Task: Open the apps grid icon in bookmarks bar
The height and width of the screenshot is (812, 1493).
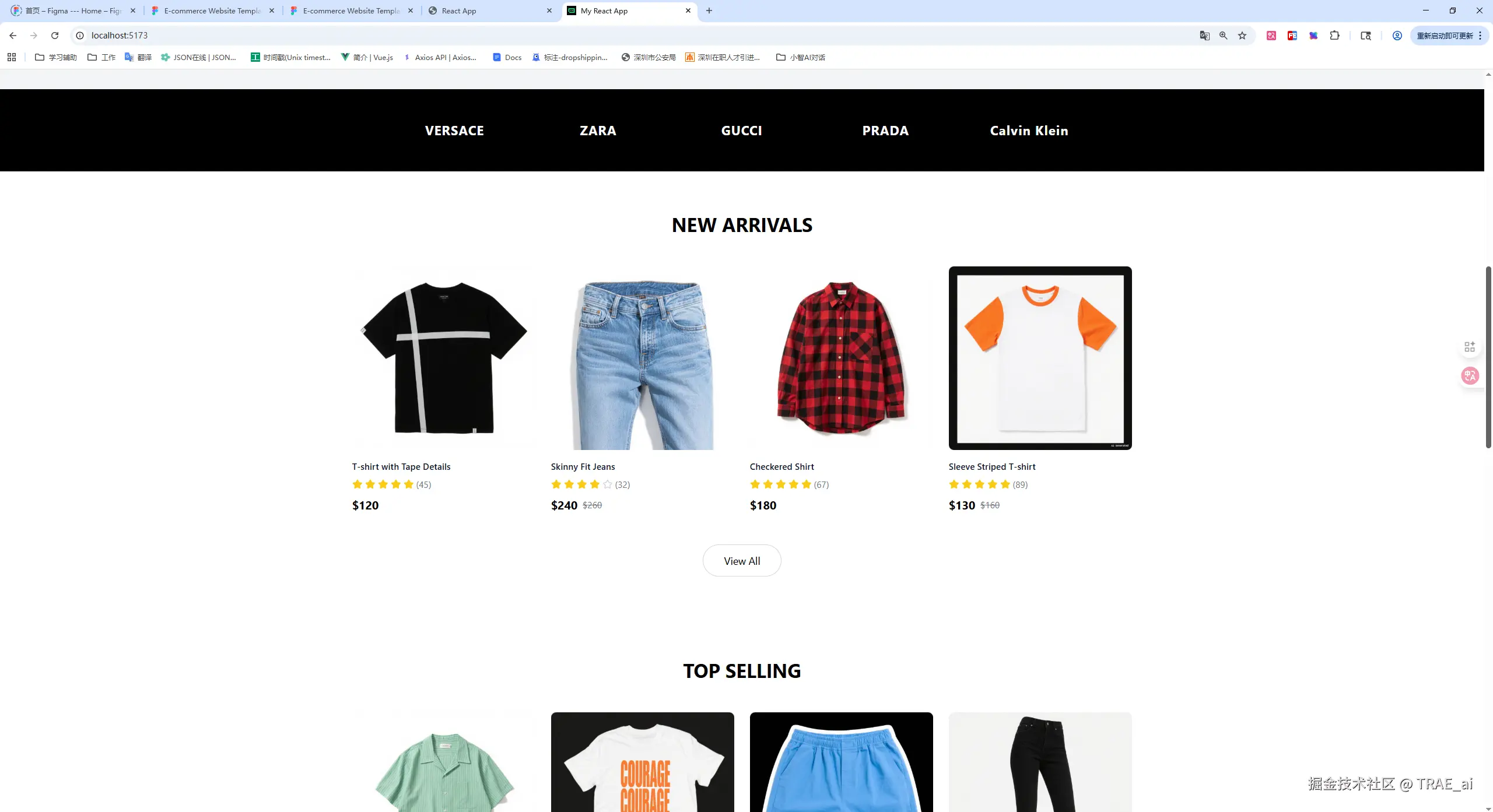Action: point(12,57)
